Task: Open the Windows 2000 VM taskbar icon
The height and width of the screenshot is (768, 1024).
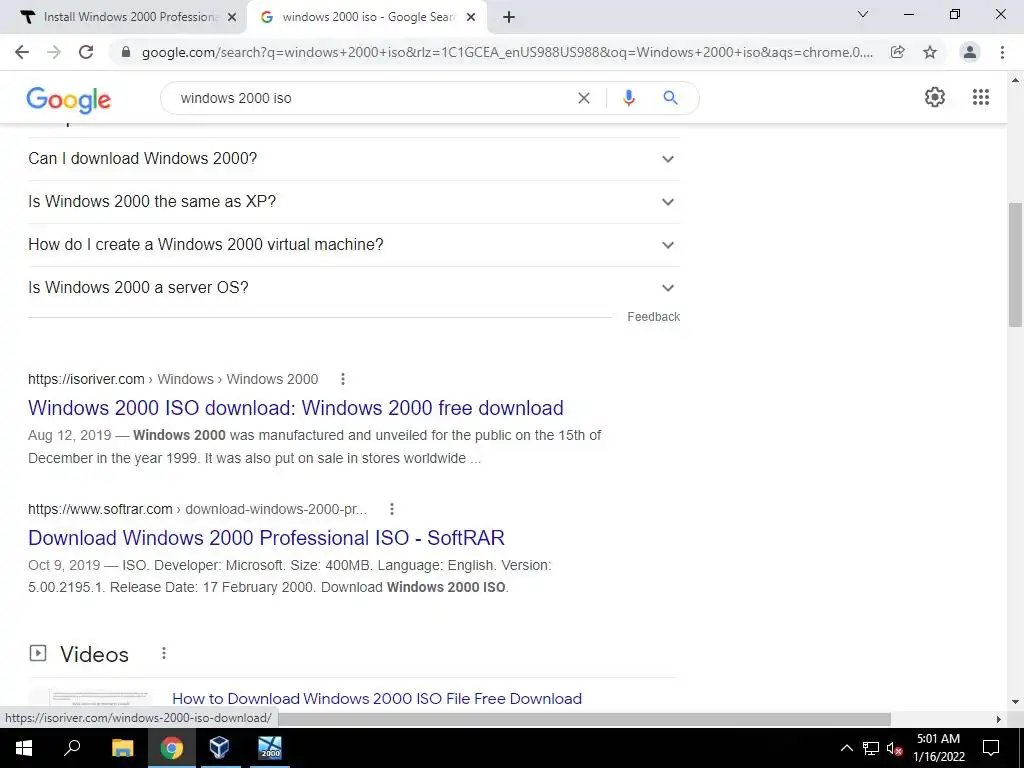Action: tap(270, 748)
